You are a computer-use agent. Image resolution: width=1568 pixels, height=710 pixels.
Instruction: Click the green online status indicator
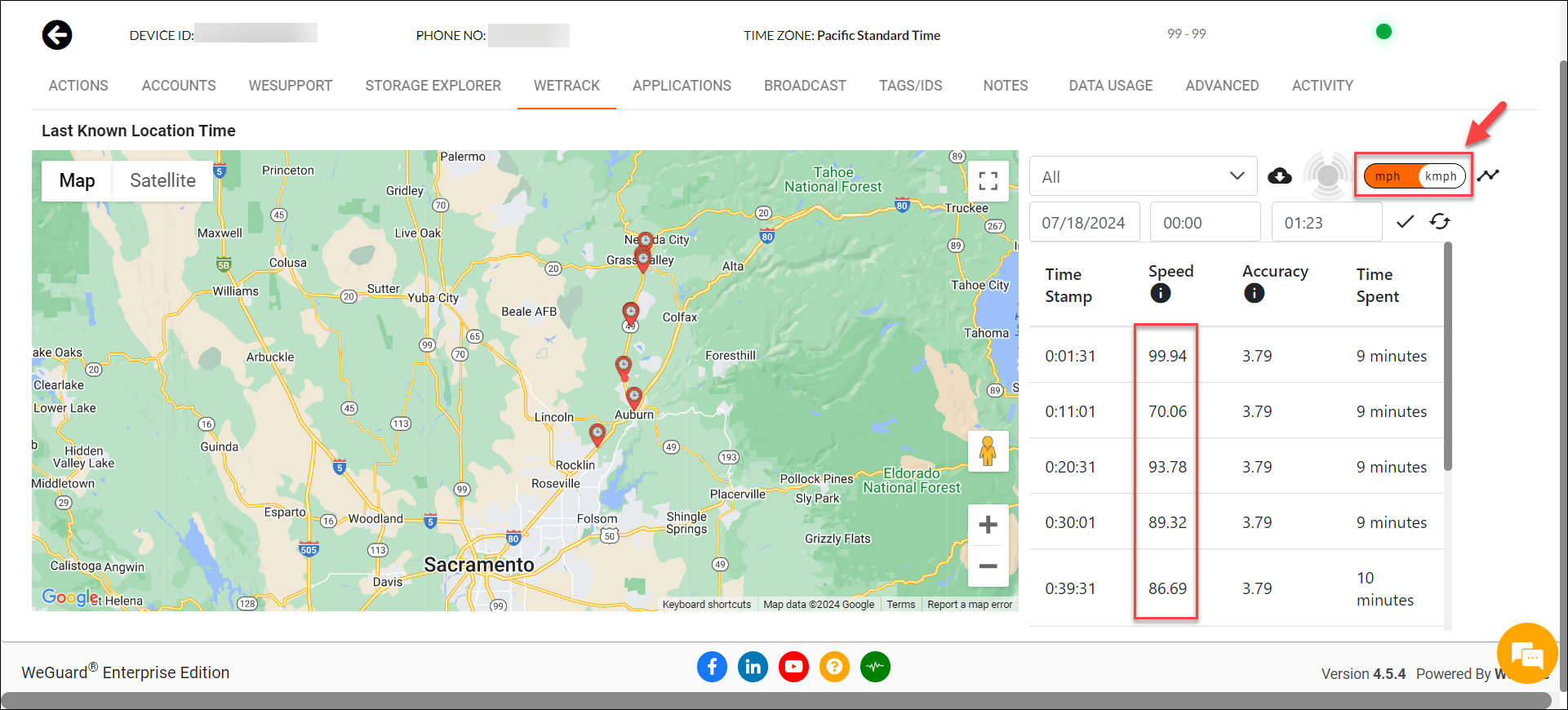pyautogui.click(x=1384, y=32)
